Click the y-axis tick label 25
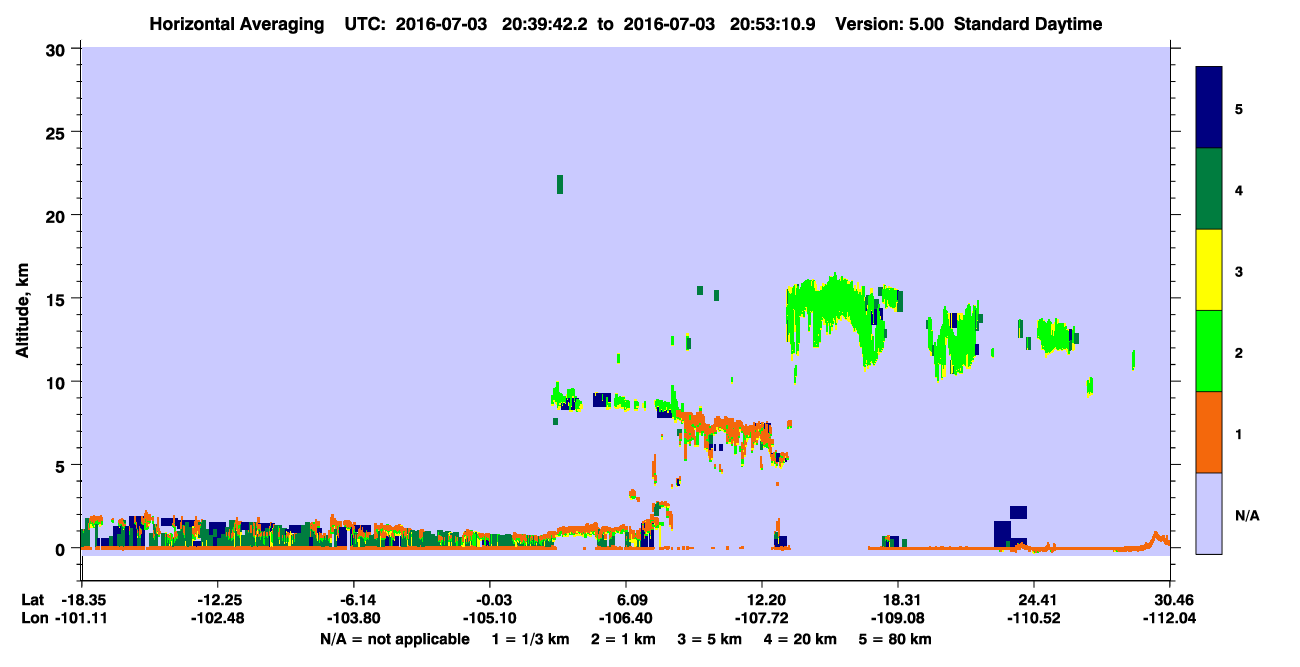1300x667 pixels. [58, 132]
